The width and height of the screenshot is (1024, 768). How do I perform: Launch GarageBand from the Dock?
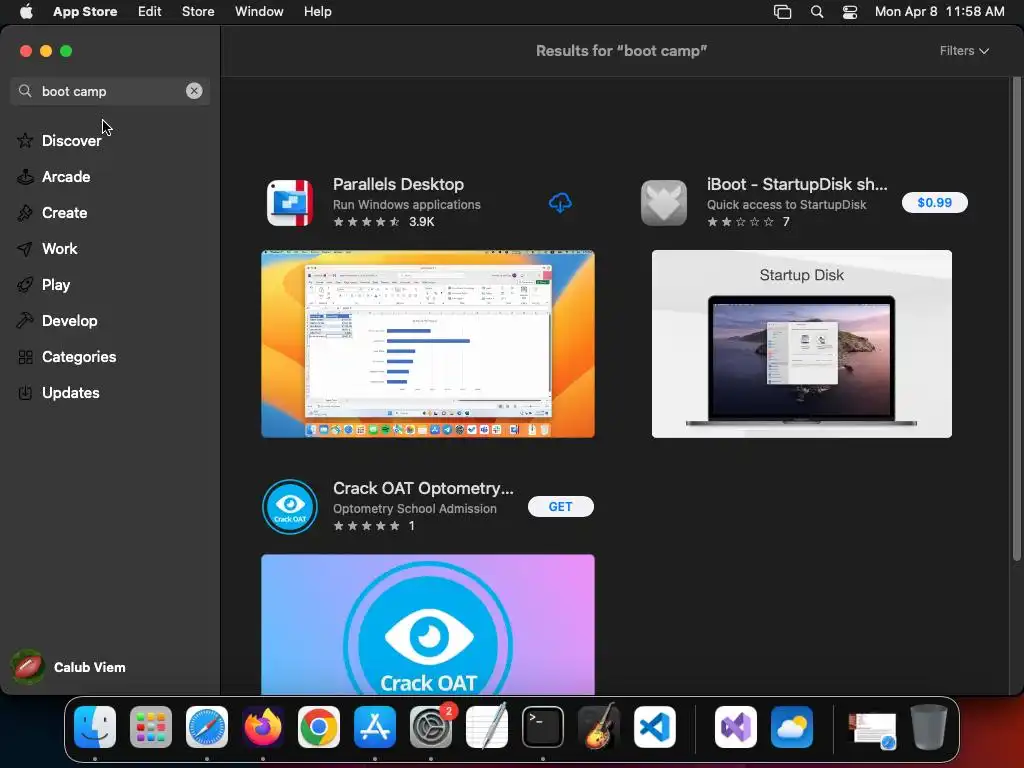[599, 726]
